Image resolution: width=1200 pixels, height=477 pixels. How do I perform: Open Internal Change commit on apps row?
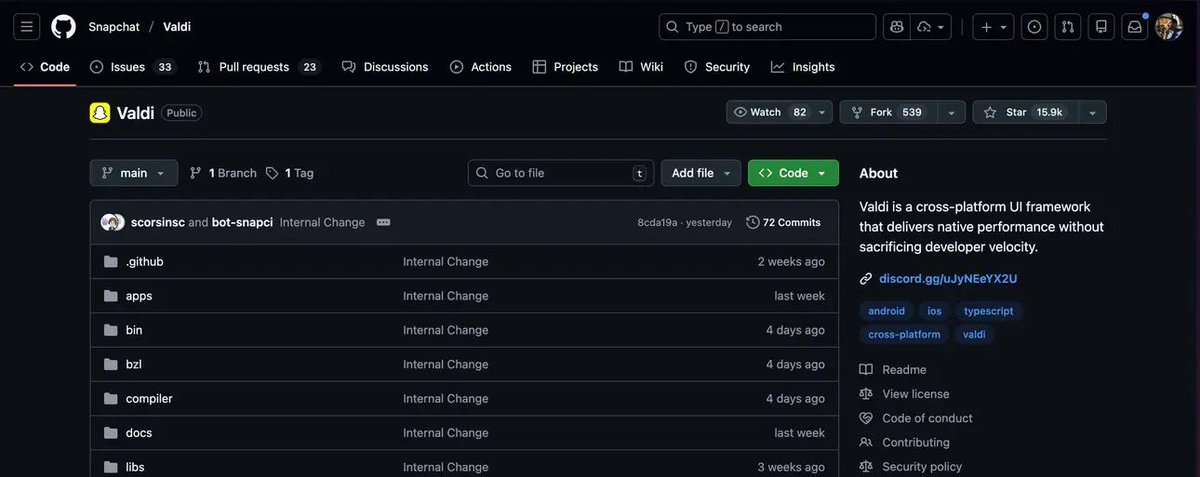pos(446,296)
